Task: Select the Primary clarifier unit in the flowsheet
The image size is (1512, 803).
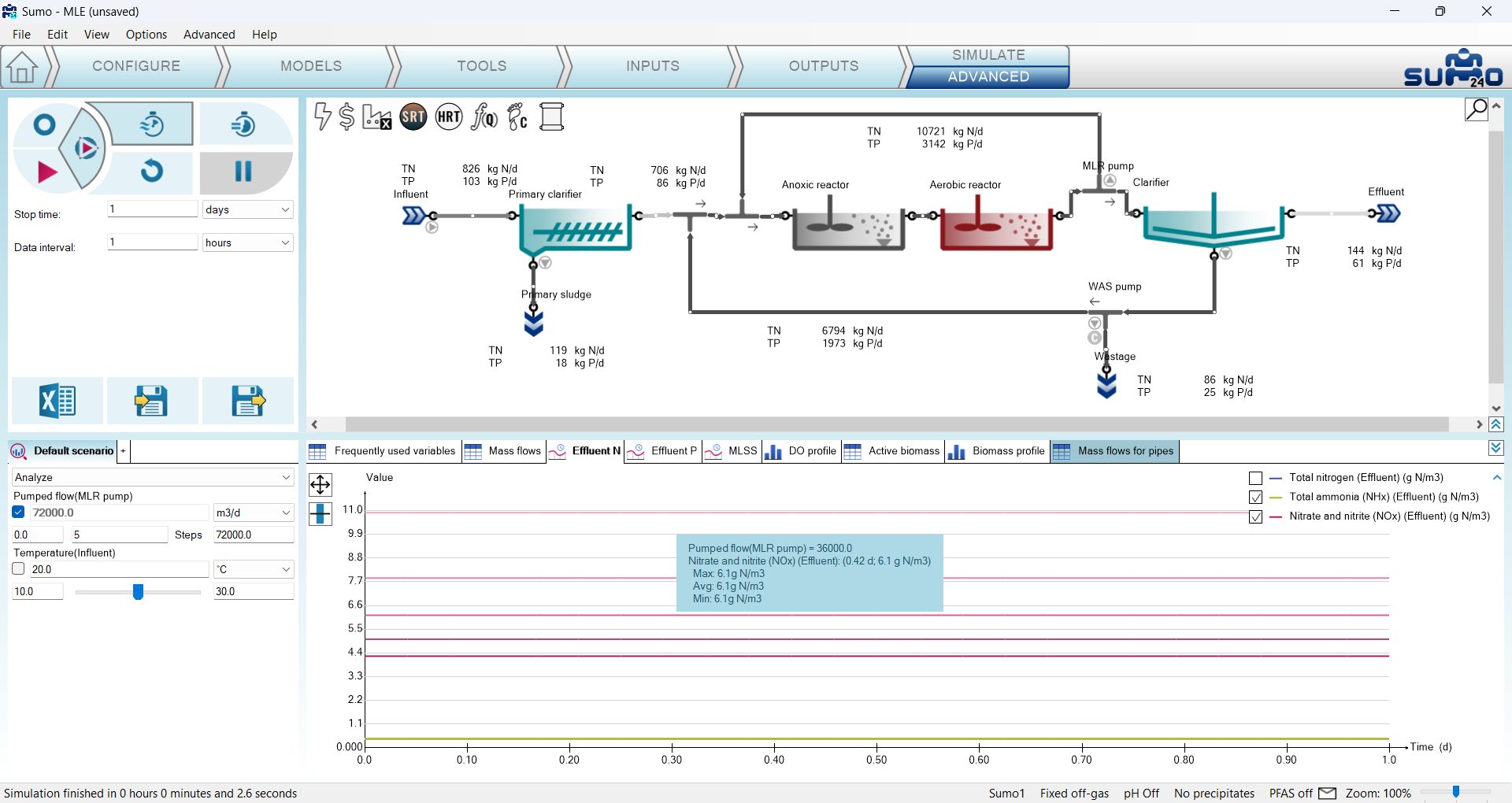Action: click(x=576, y=228)
